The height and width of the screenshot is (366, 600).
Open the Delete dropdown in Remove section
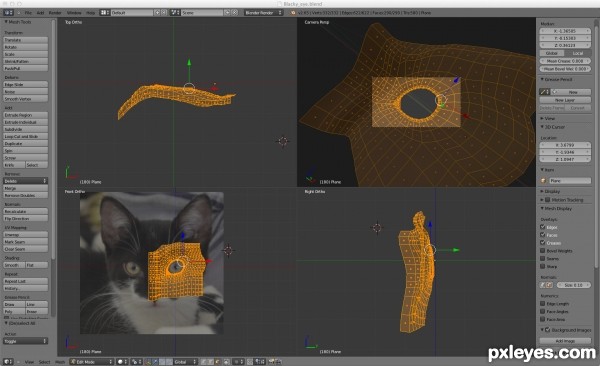click(26, 181)
